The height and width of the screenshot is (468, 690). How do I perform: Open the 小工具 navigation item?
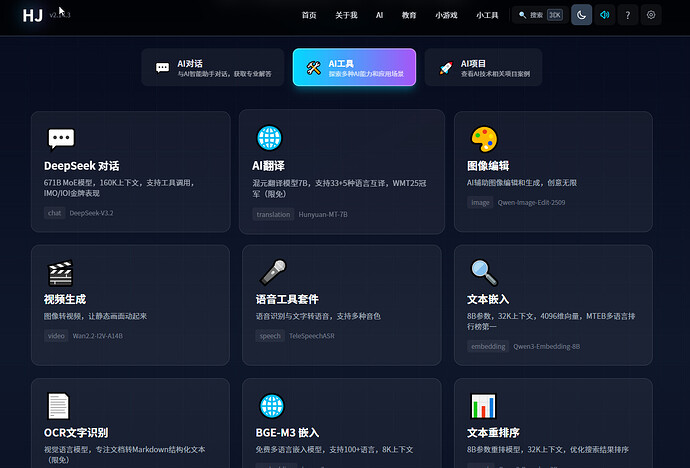tap(487, 16)
